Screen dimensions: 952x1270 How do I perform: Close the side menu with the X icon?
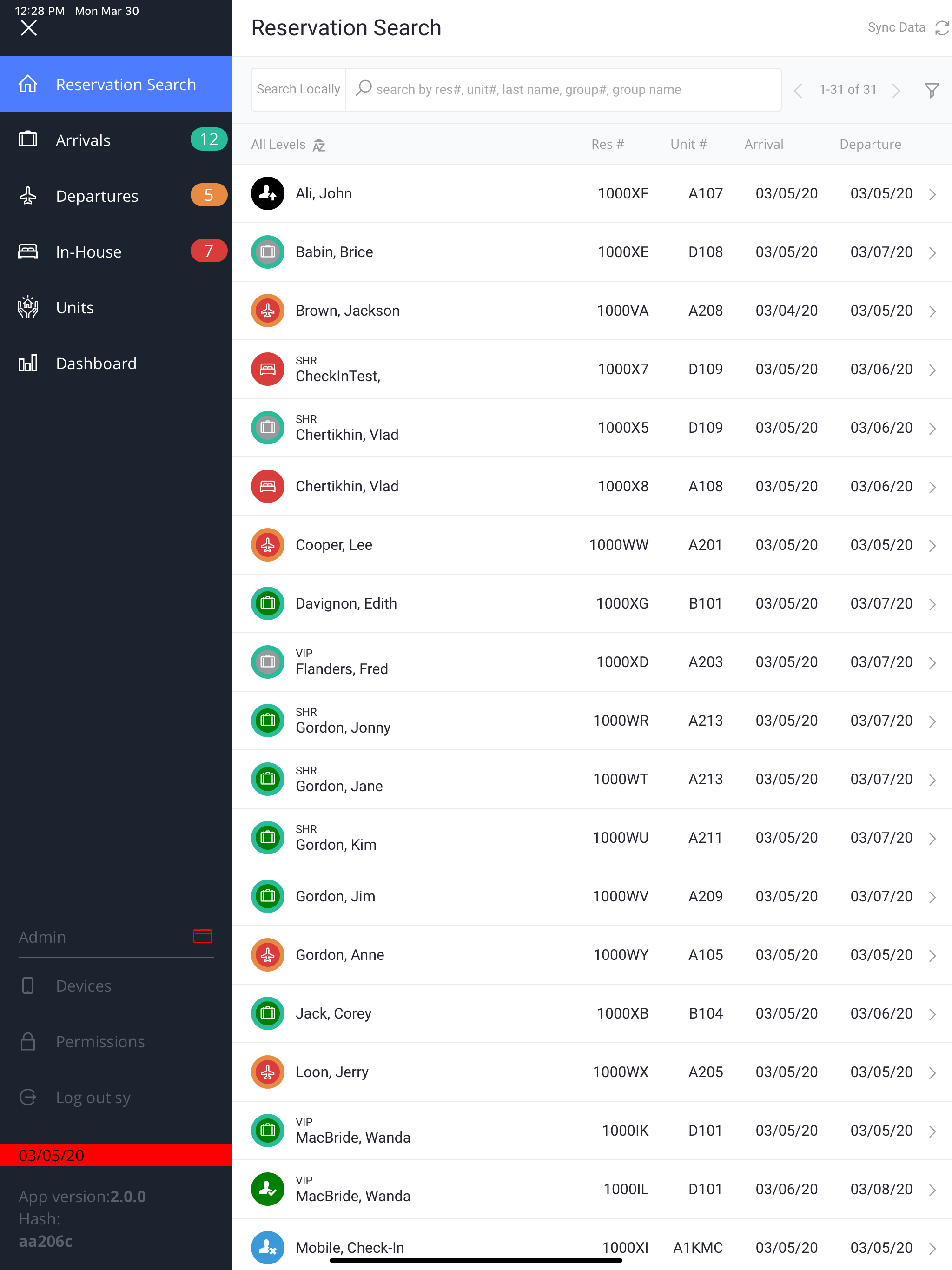click(x=28, y=27)
